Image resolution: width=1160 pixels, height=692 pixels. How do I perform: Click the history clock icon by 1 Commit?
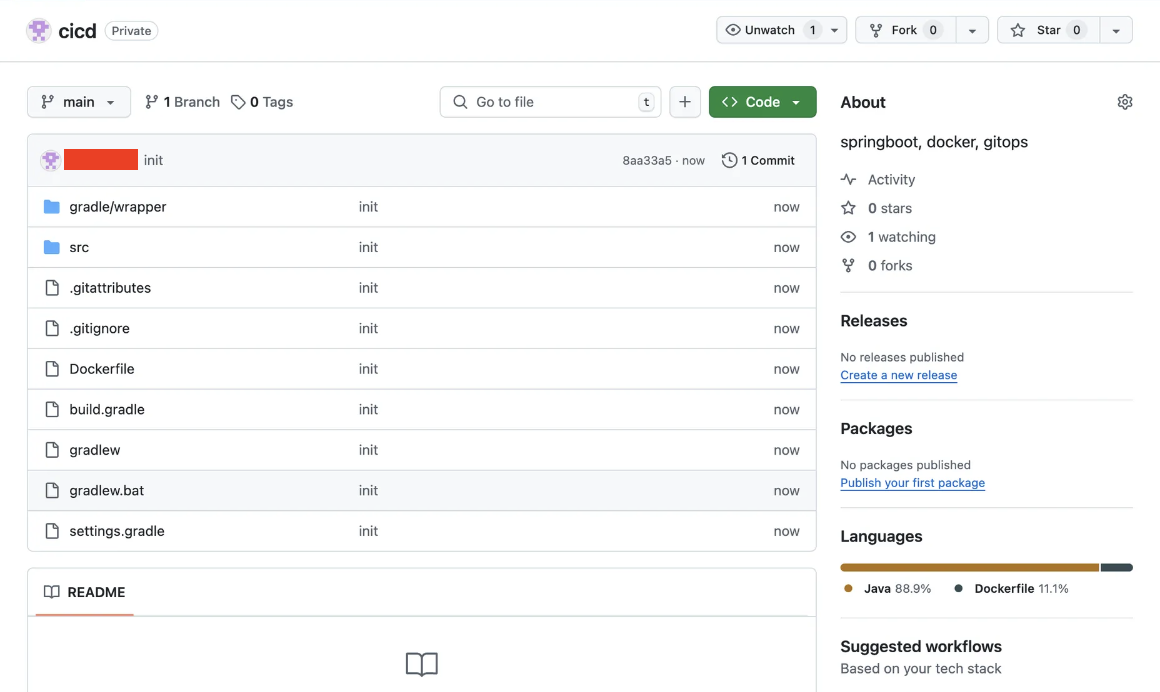click(x=729, y=160)
